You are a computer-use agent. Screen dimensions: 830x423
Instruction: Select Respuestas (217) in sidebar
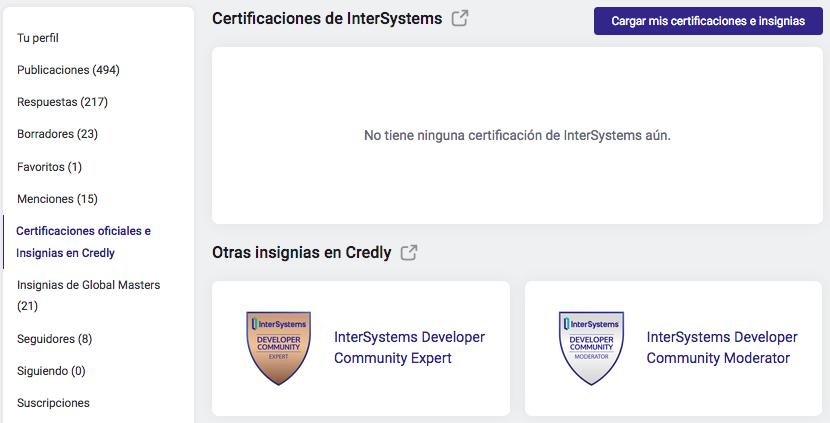click(62, 102)
